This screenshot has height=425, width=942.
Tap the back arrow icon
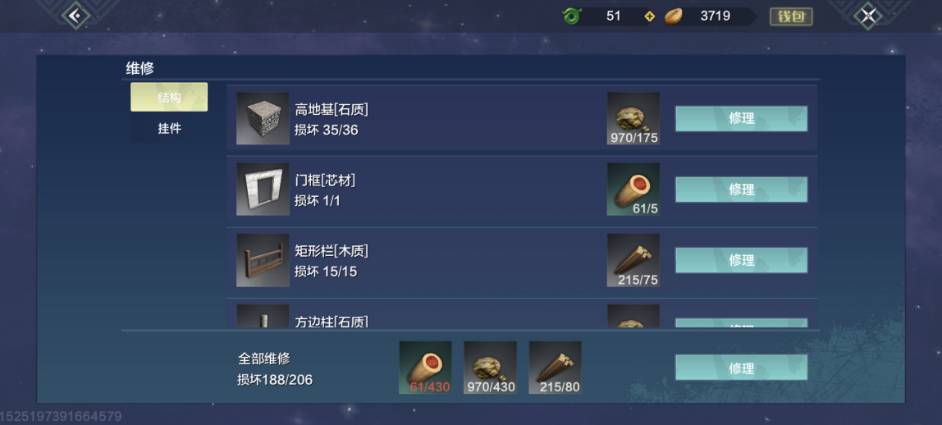[76, 16]
